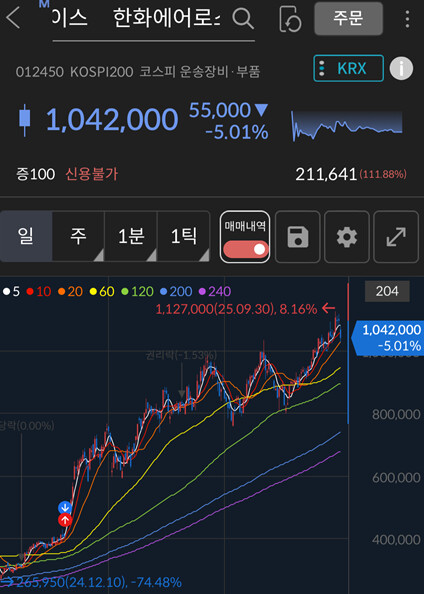Open the stock search magnifier
This screenshot has height=594, width=424.
(243, 18)
